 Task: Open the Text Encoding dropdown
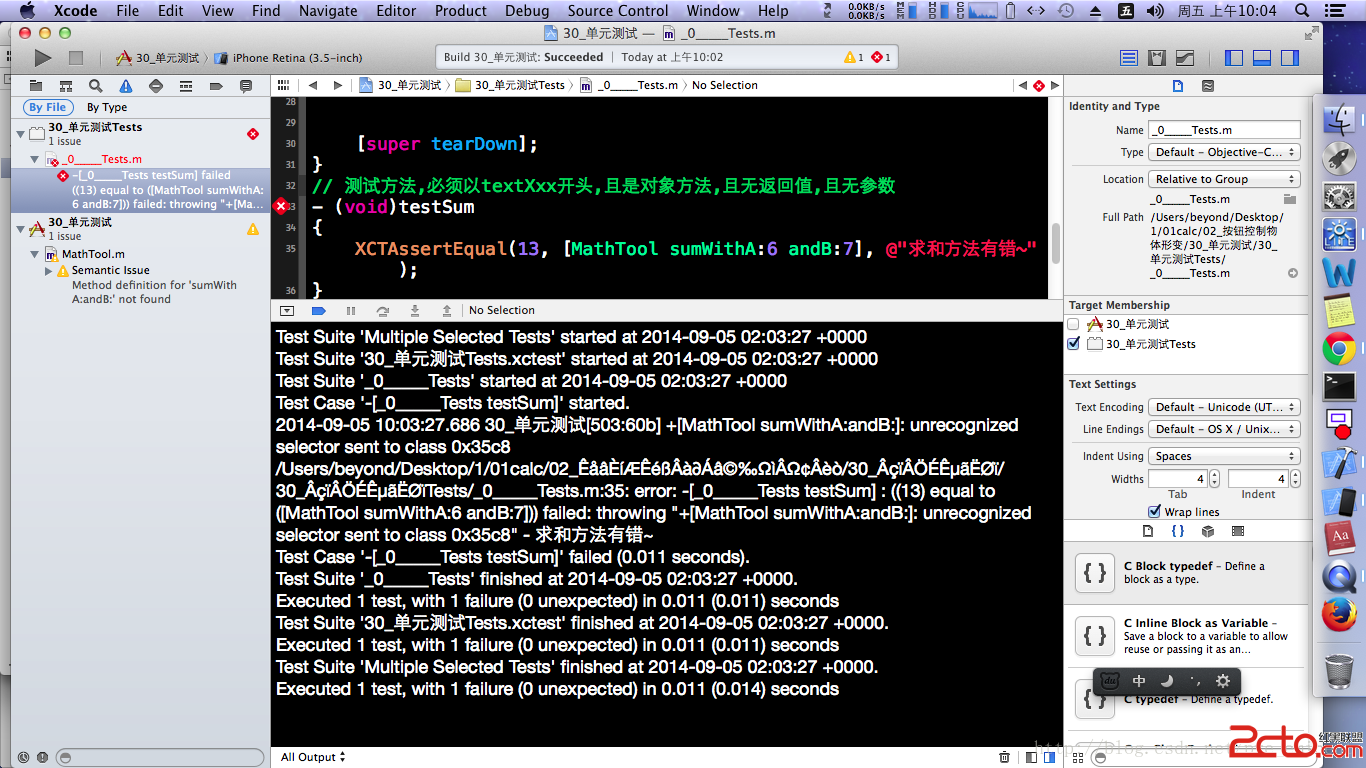click(1225, 407)
